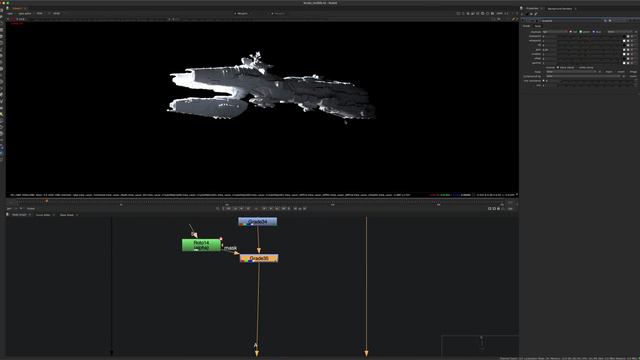Click the whitepoint color swatch

pos(624,41)
